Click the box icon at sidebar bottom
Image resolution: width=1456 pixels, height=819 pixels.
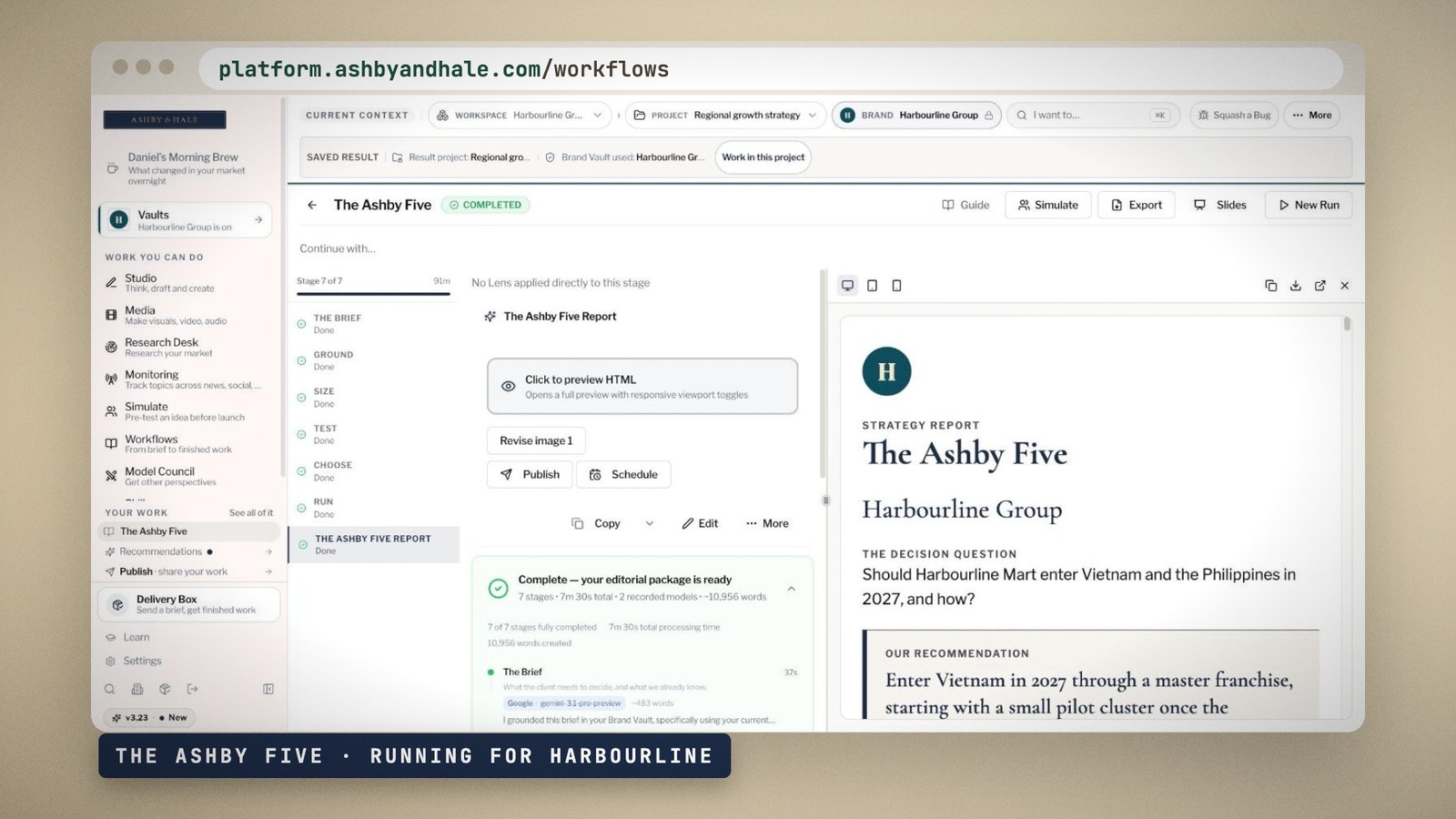[x=165, y=690]
